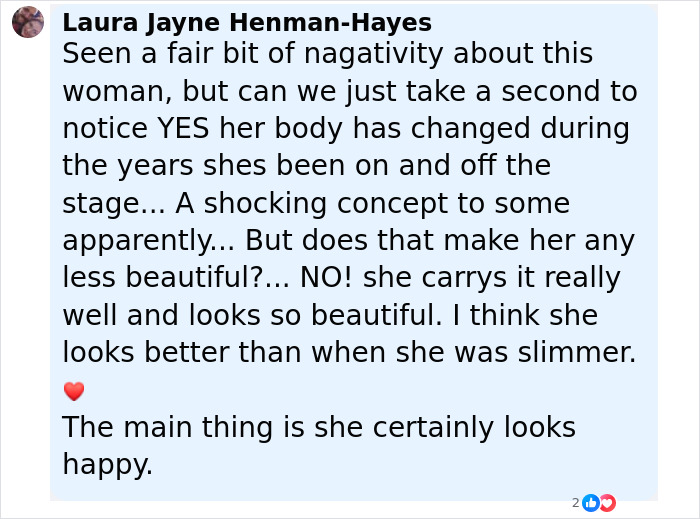Click the word "happy." ending the comment
The height and width of the screenshot is (519, 700).
point(107,464)
